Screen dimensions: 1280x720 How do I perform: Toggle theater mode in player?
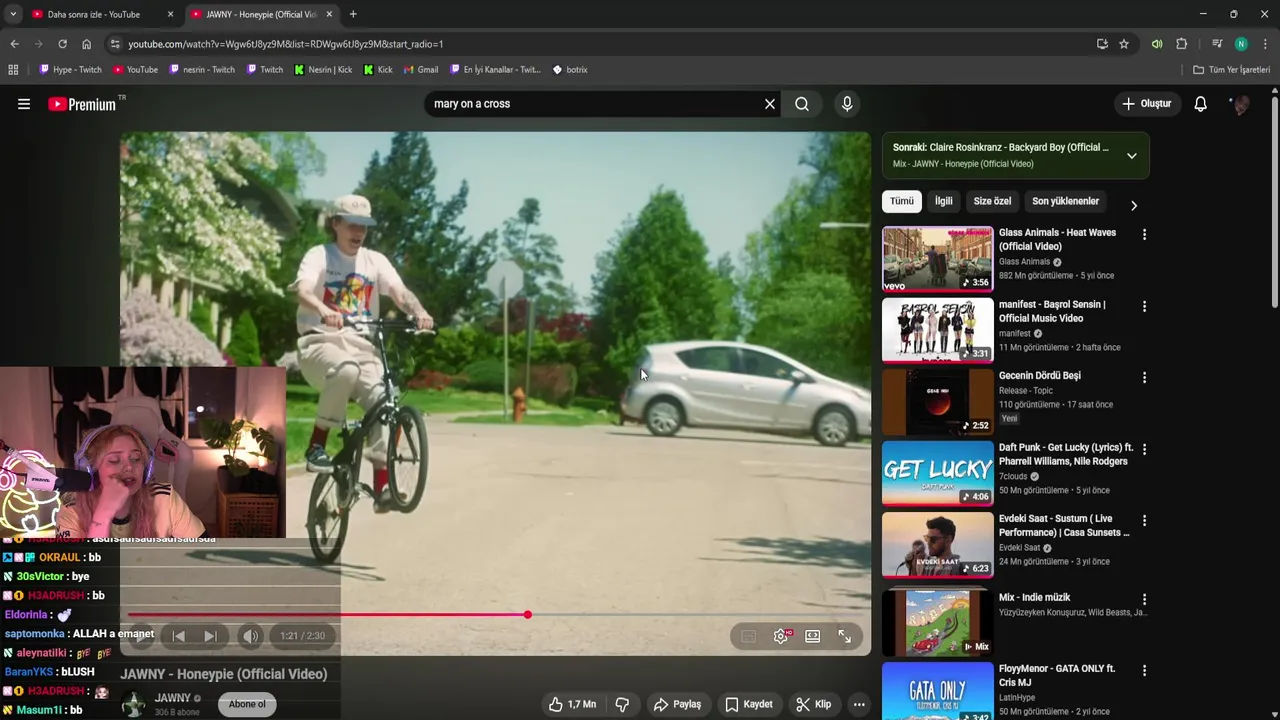coord(813,636)
